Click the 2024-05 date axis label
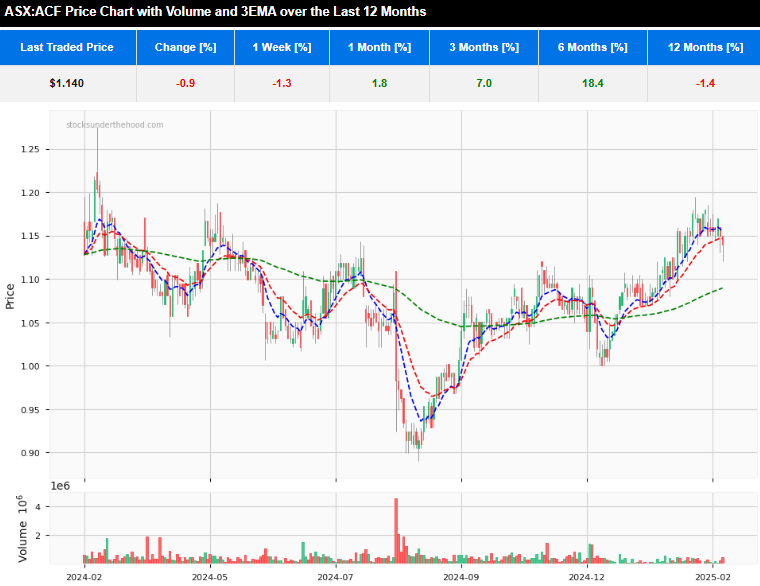 (210, 577)
